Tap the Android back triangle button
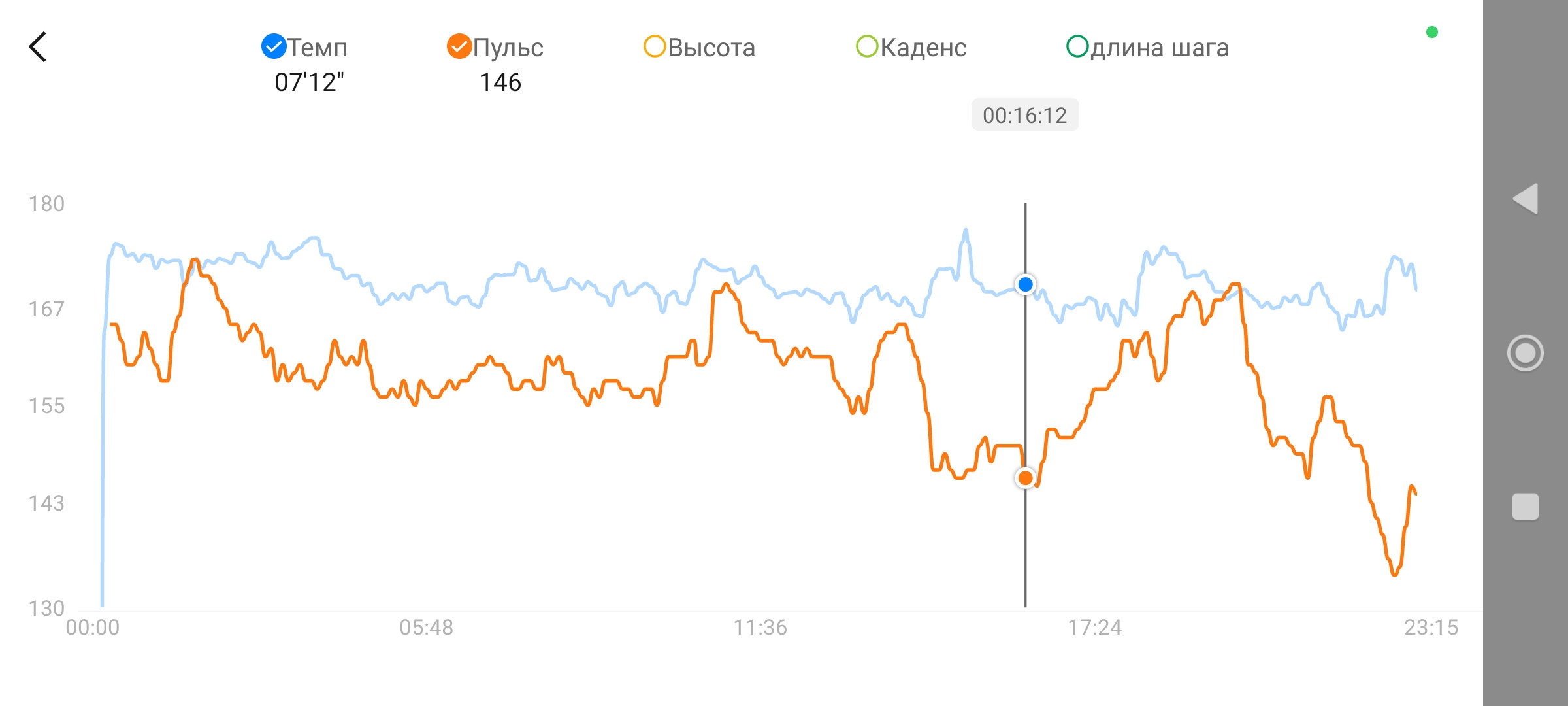Viewport: 1568px width, 706px height. click(1526, 199)
